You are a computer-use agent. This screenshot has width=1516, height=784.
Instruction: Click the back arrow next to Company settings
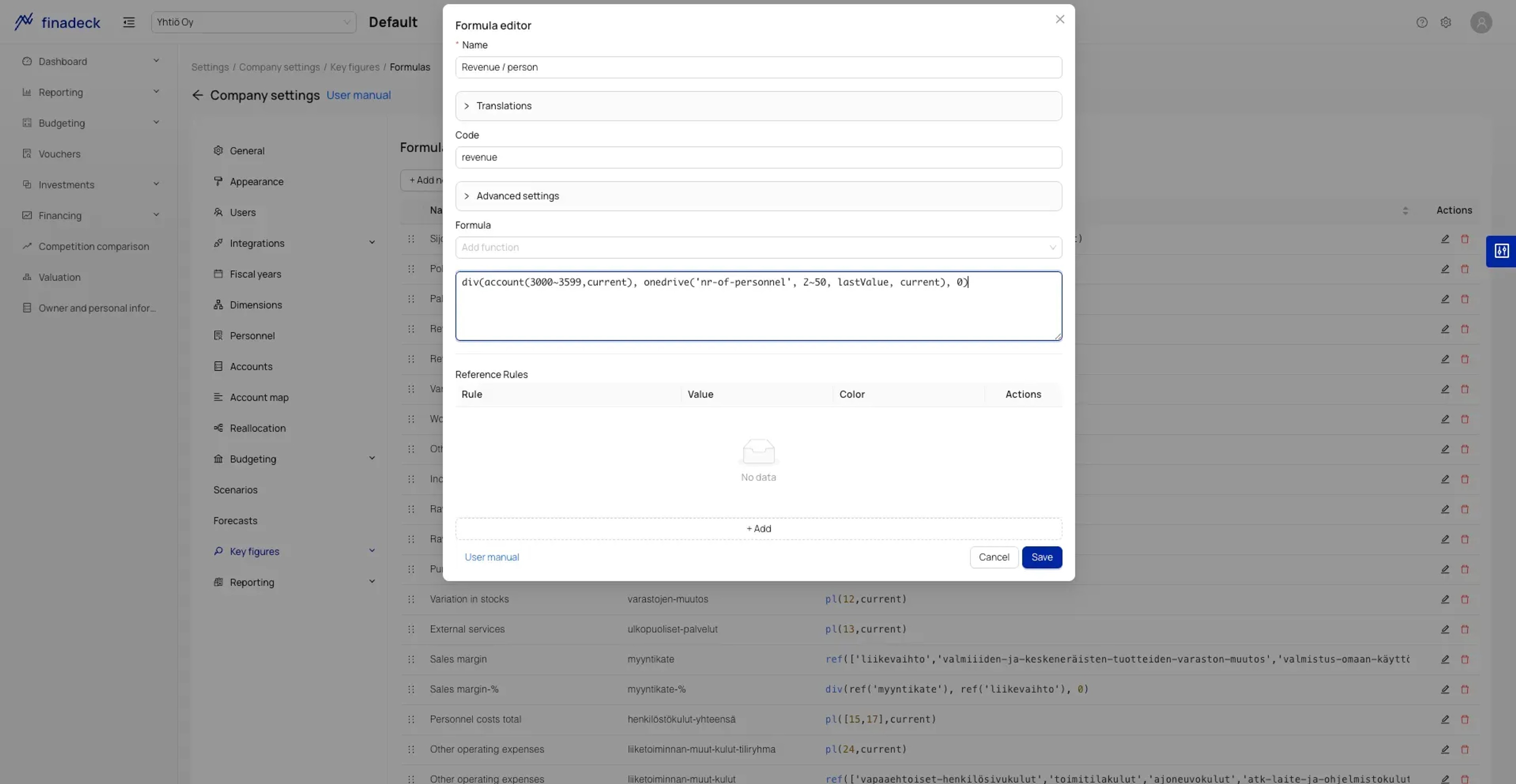[198, 96]
